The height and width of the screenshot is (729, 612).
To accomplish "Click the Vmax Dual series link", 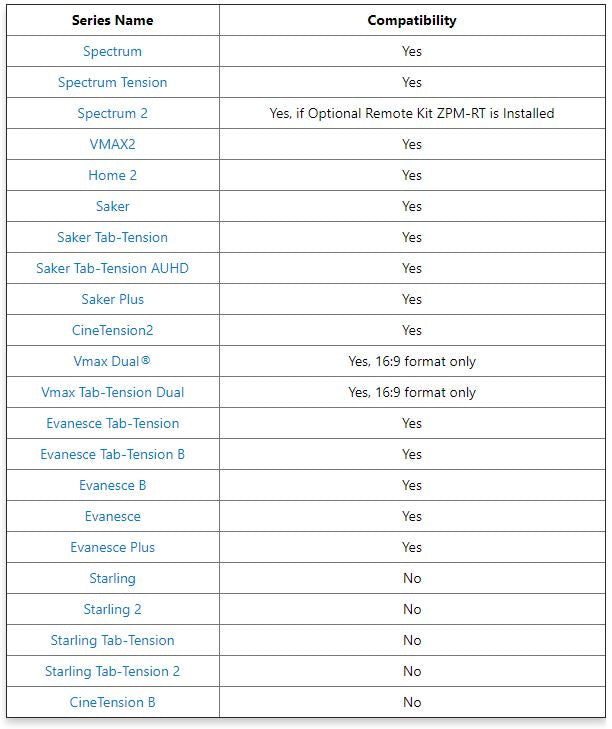I will 106,361.
